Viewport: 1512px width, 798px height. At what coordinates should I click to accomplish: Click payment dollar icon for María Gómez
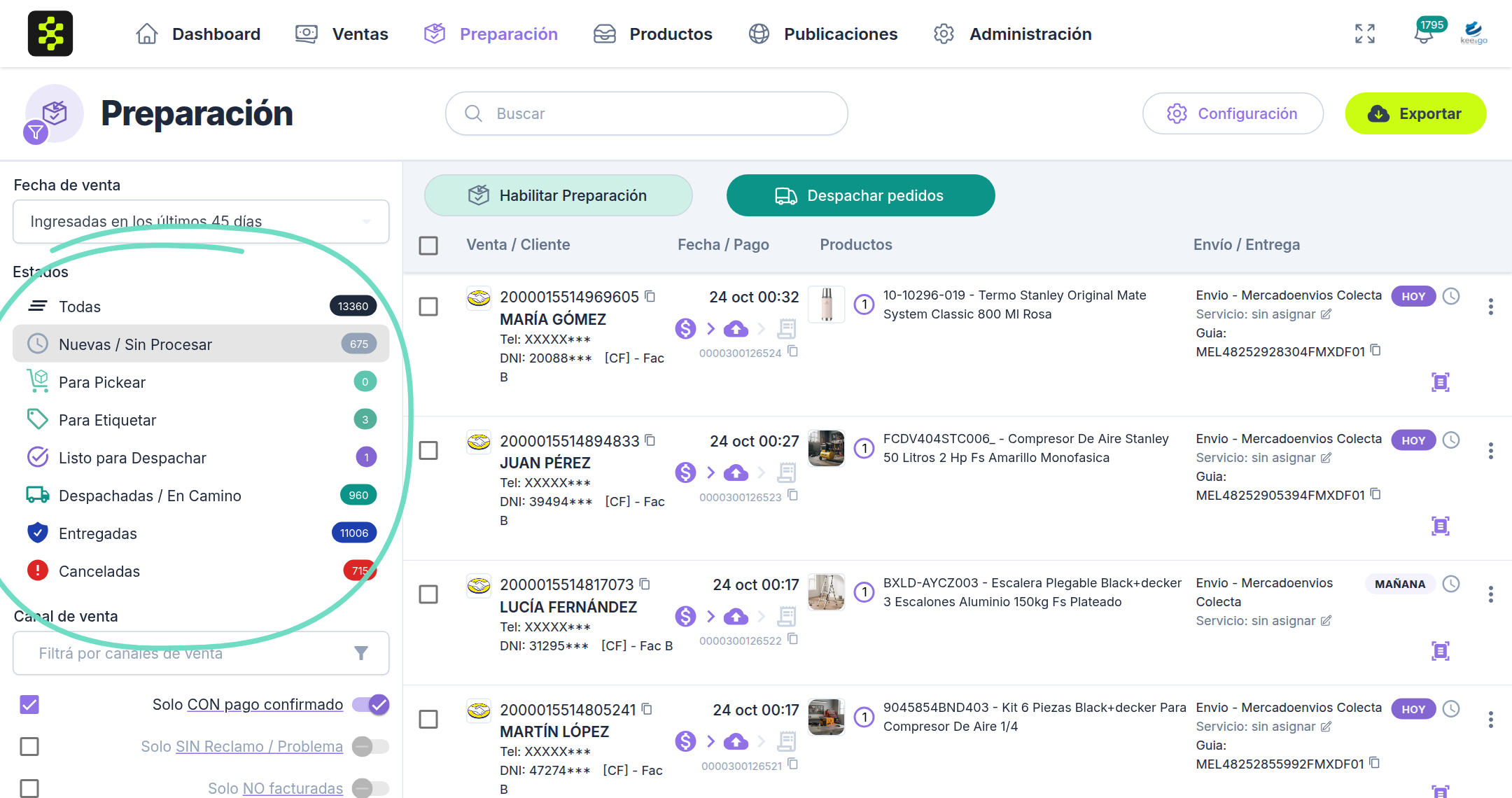[685, 328]
